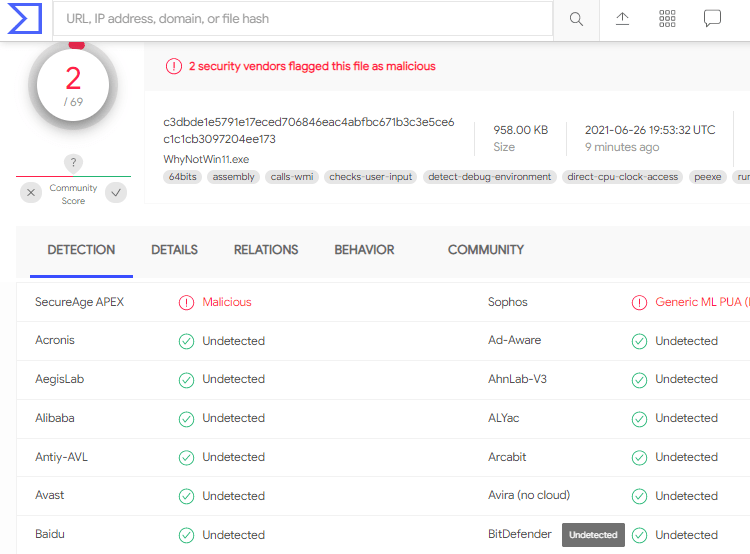Click the detect-debug-environment tag
Viewport: 750px width, 554px height.
click(x=489, y=177)
